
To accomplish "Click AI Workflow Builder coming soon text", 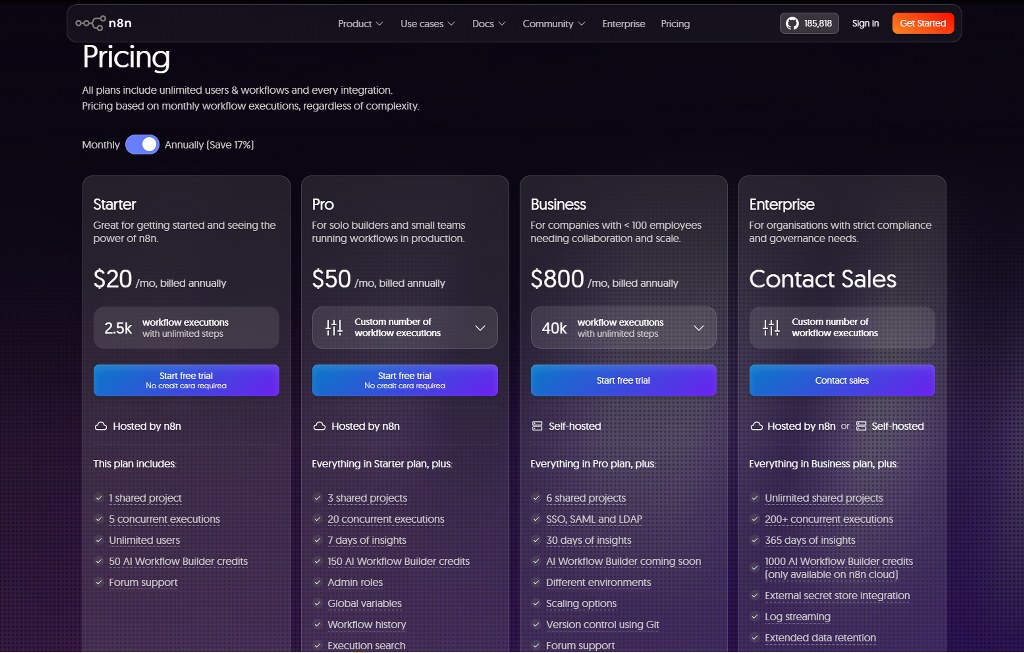I will click(624, 562).
